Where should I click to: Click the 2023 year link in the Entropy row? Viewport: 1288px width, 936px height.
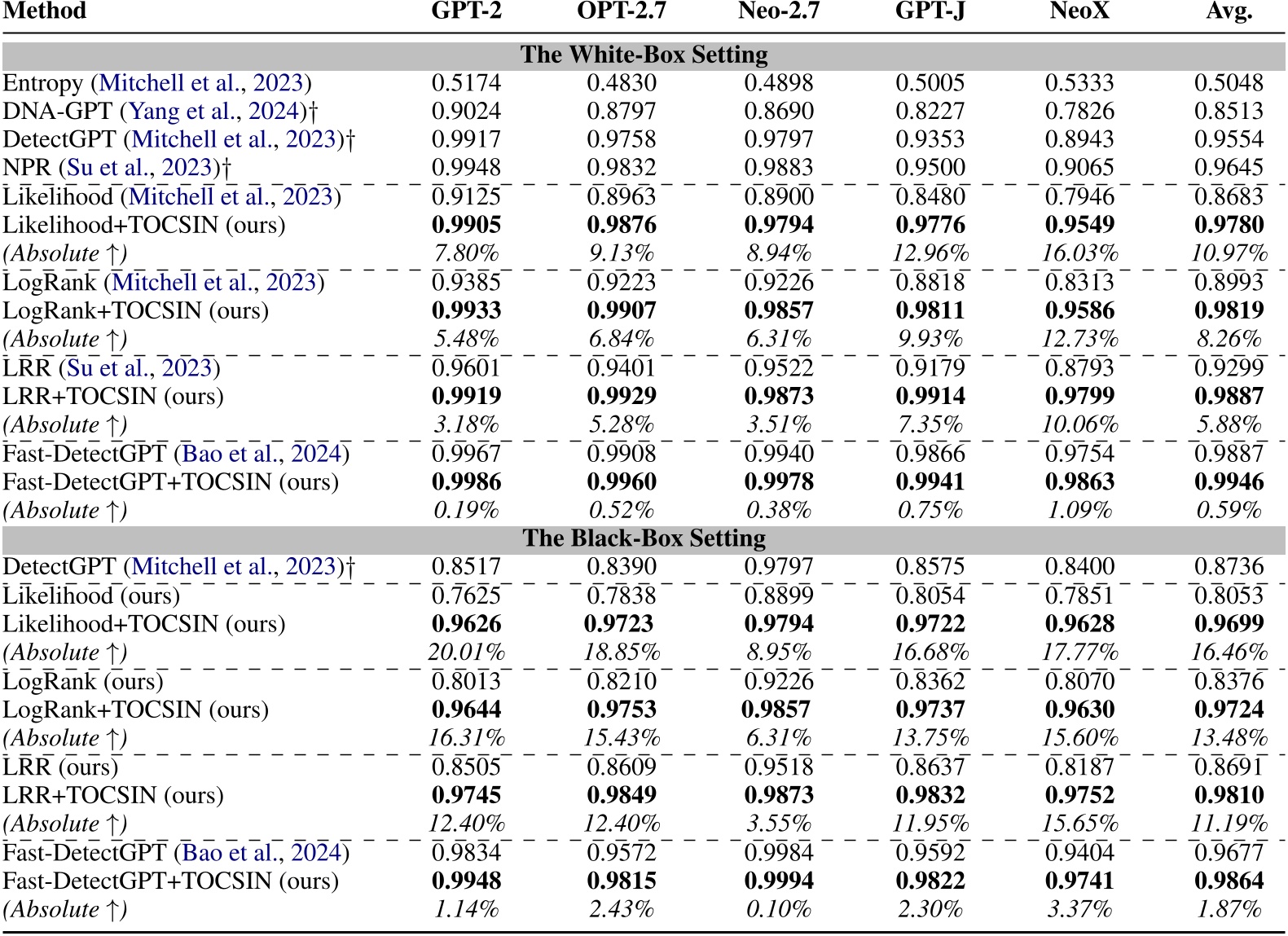[278, 83]
